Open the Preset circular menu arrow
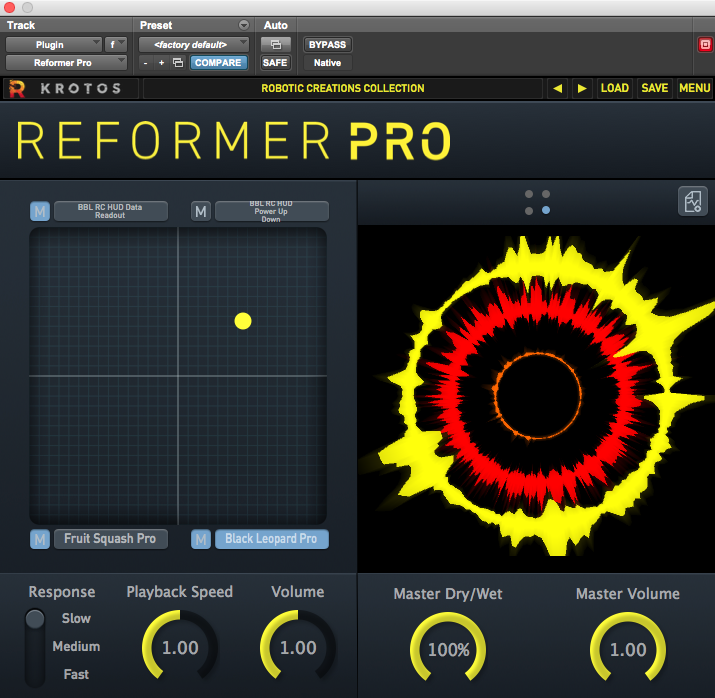 pos(244,25)
